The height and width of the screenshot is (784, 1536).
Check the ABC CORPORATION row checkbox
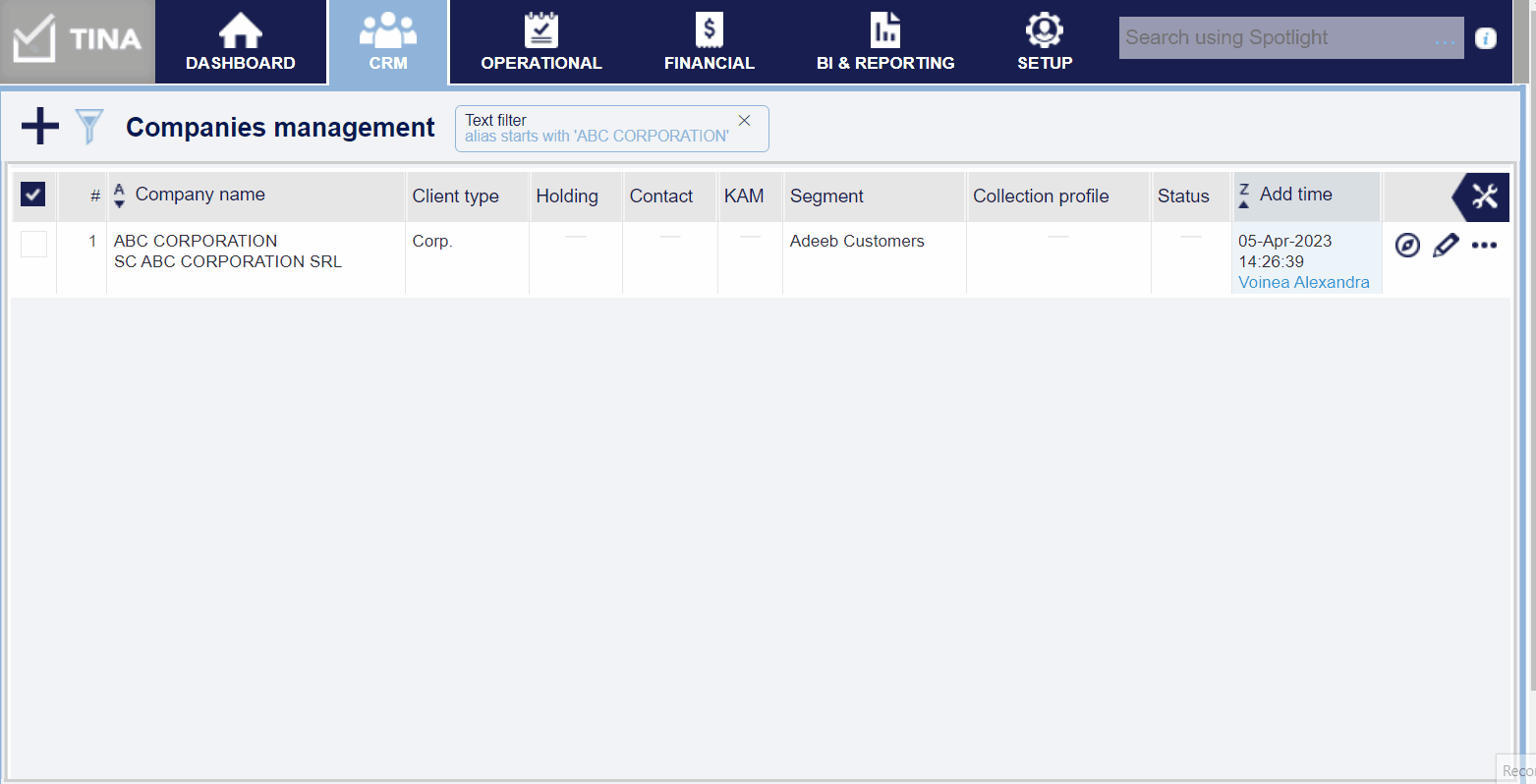tap(33, 245)
